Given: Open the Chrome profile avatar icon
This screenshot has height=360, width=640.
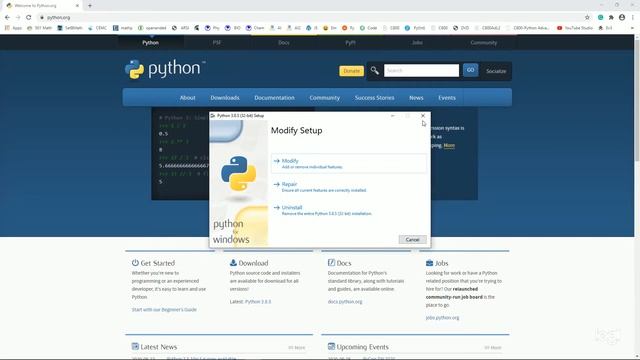Looking at the screenshot, I should (x=622, y=18).
